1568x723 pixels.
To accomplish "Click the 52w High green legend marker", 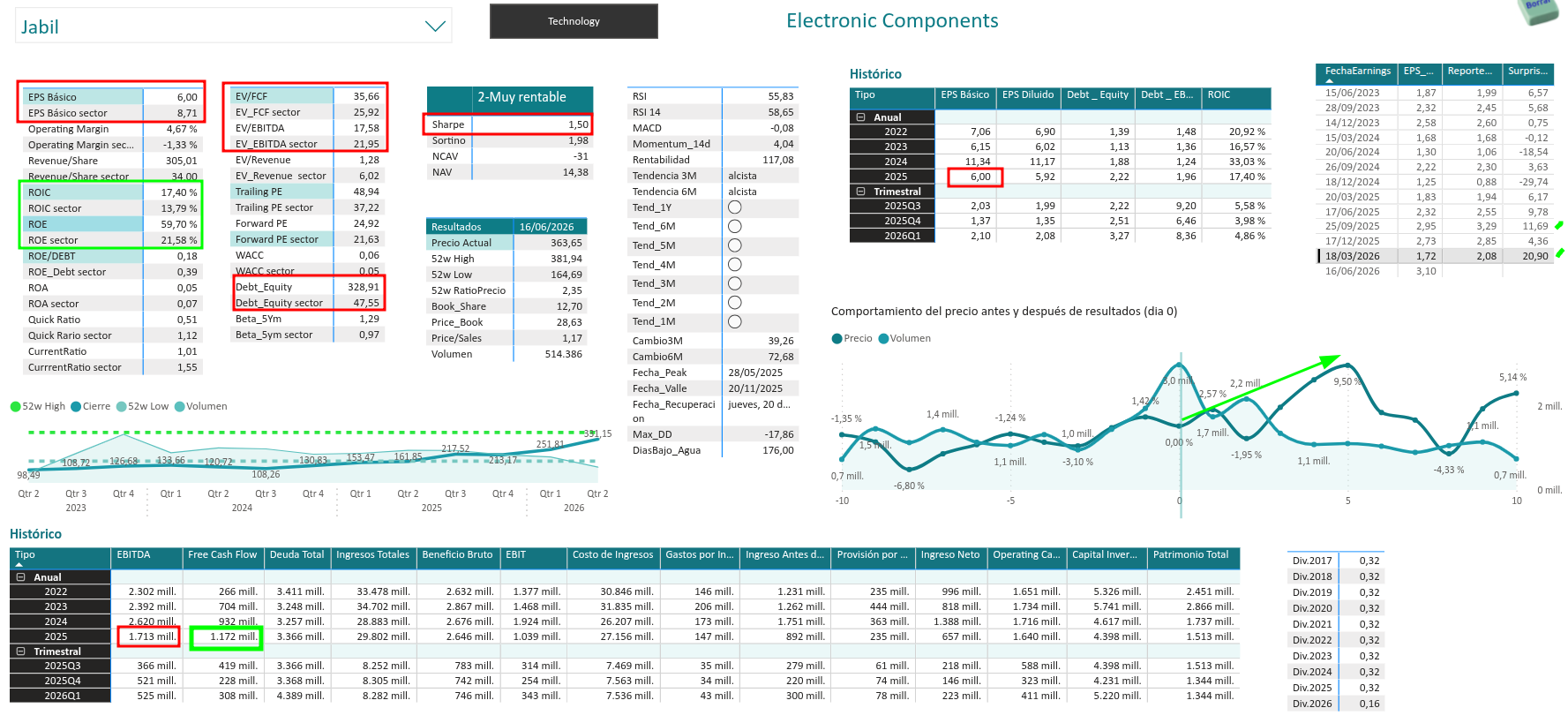I will point(15,407).
